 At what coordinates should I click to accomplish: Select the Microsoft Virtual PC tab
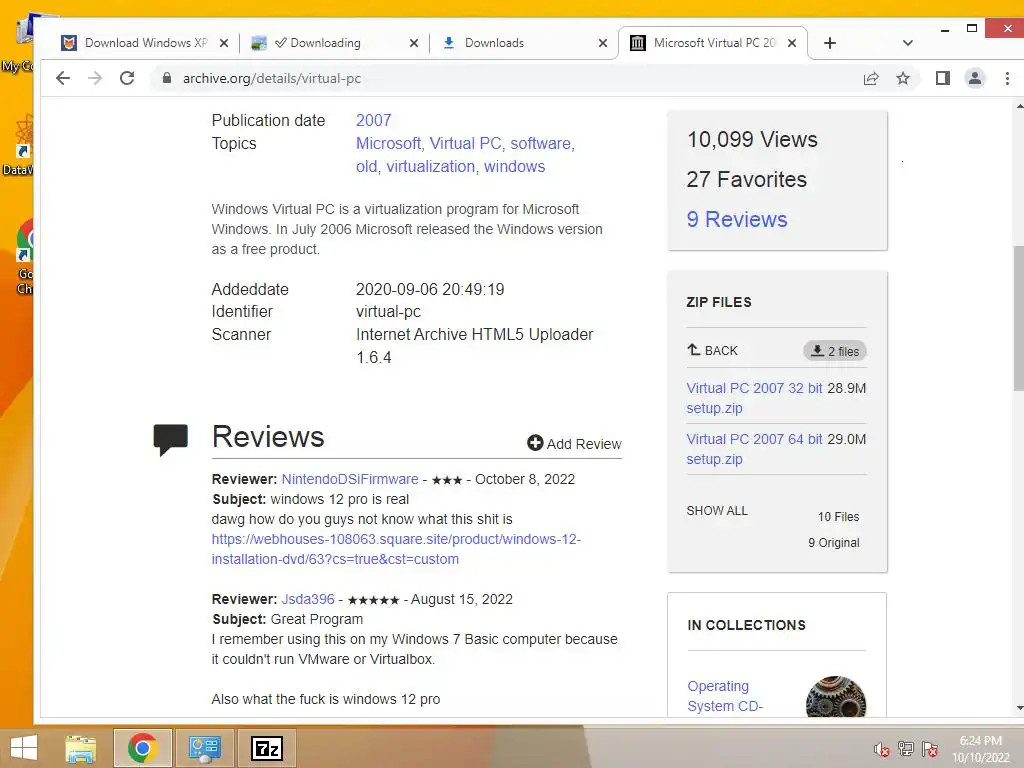click(x=713, y=43)
